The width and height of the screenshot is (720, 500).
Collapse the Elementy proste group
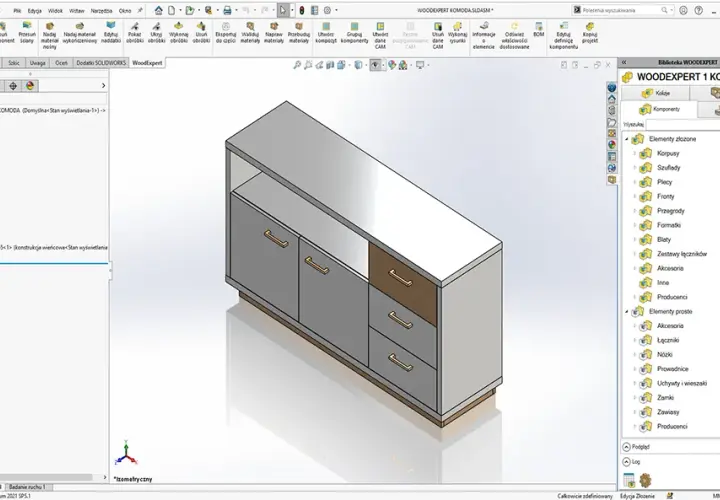coord(627,312)
